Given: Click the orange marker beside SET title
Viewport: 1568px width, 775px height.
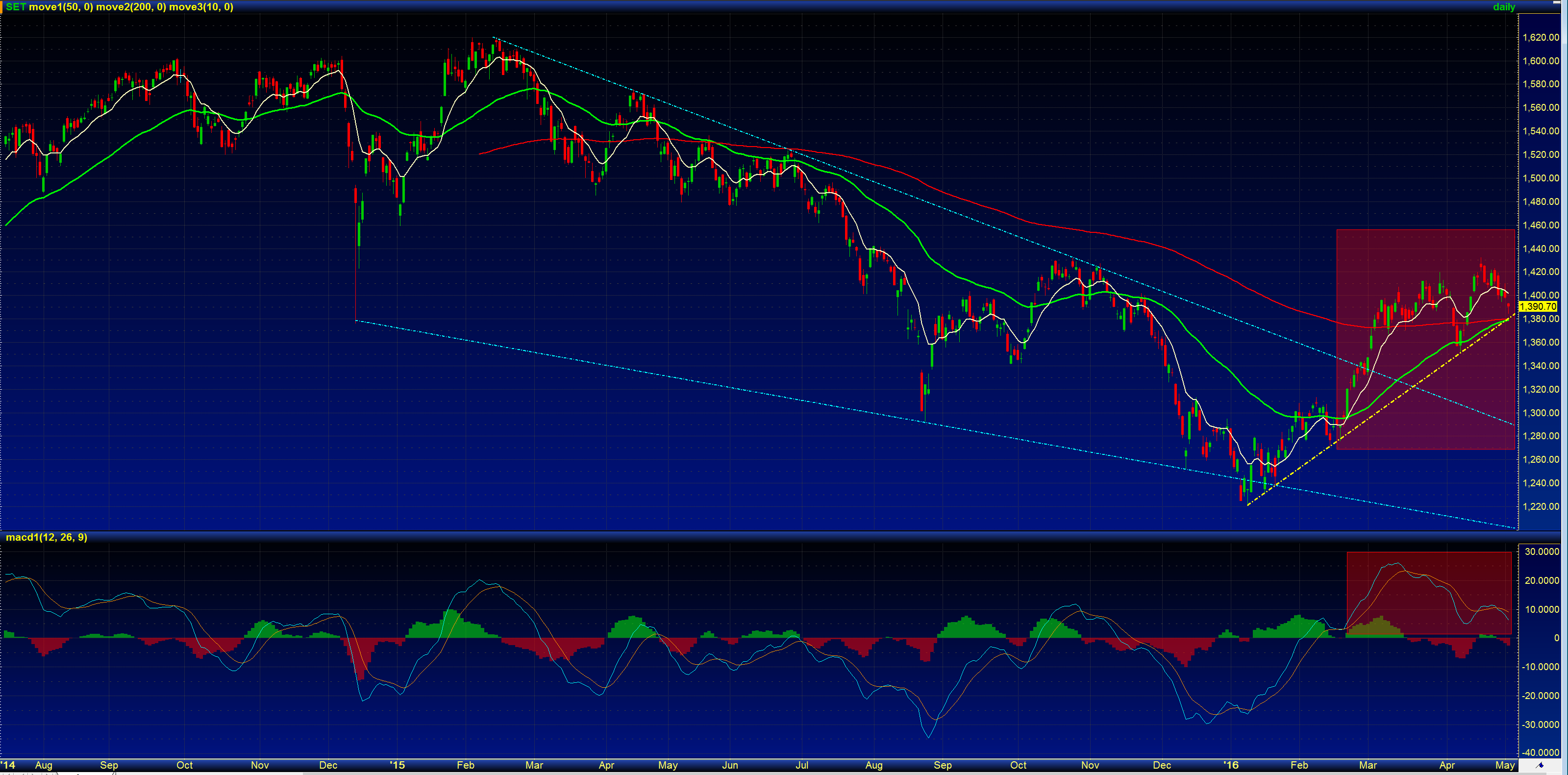Looking at the screenshot, I should point(2,7).
